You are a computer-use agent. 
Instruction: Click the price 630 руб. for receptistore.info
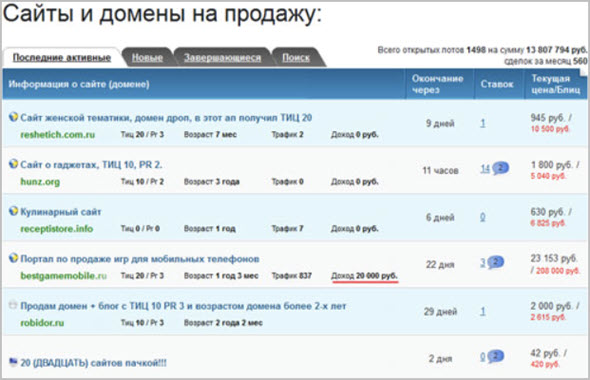click(x=547, y=212)
